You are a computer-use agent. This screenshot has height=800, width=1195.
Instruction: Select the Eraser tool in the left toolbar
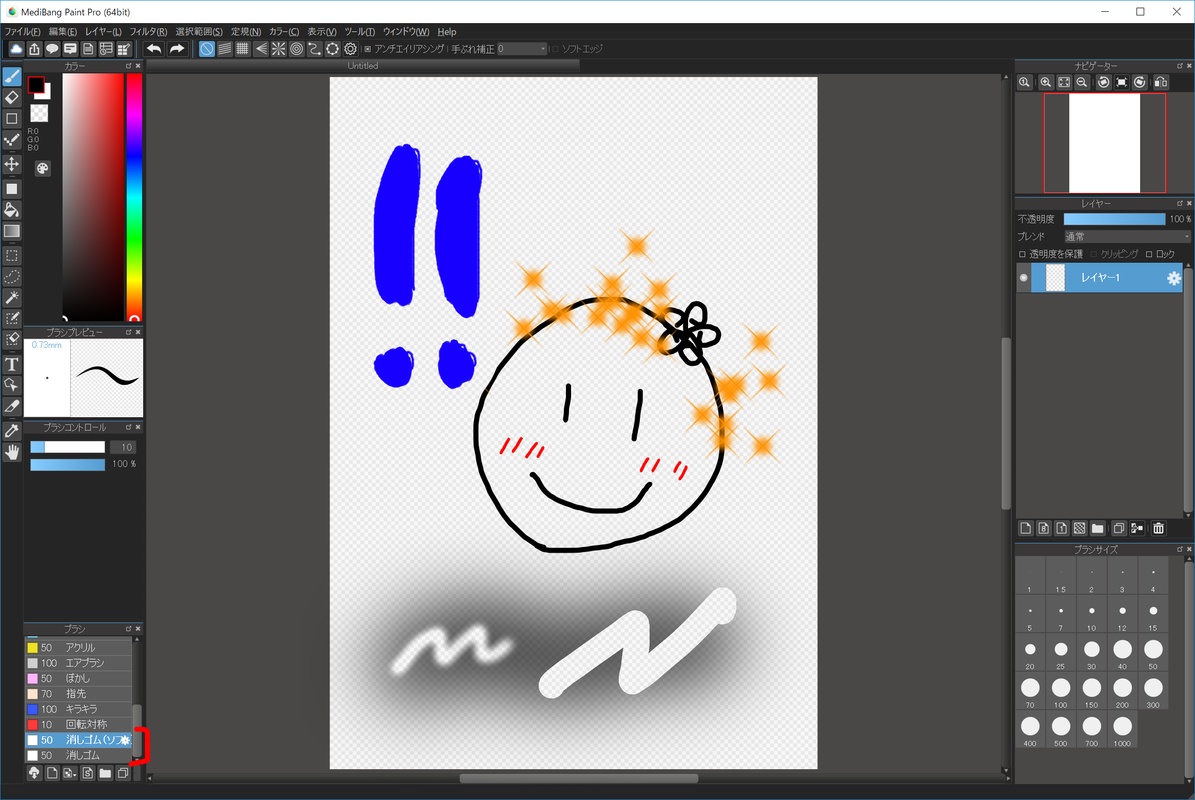coord(12,98)
